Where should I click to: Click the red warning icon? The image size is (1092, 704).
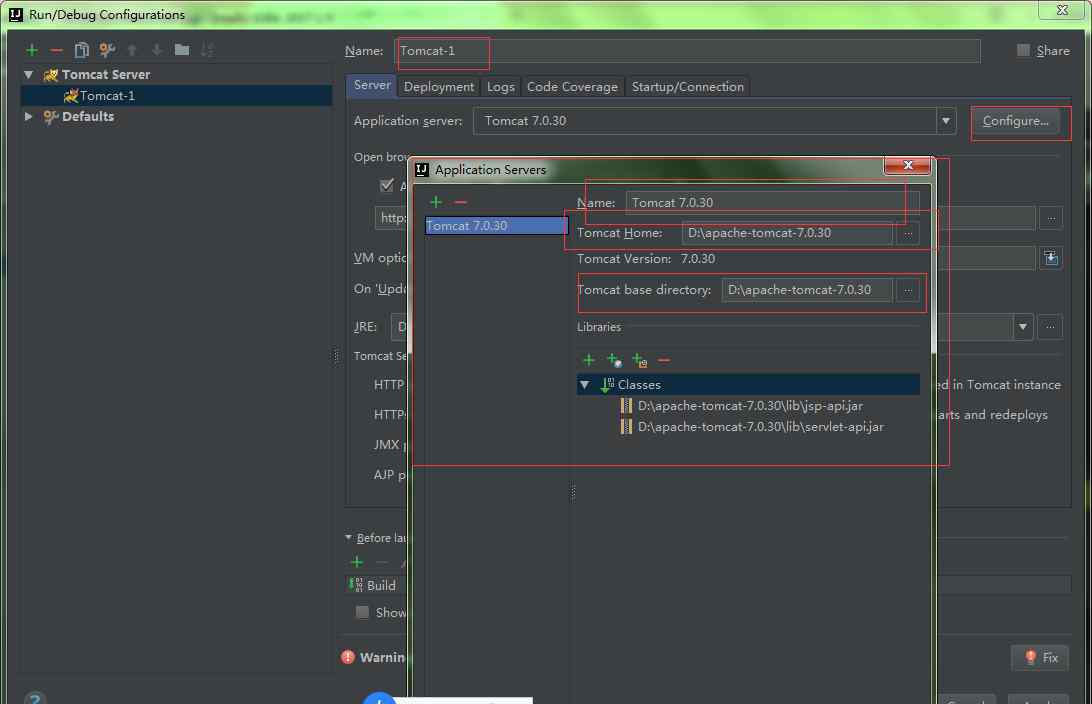tap(348, 657)
